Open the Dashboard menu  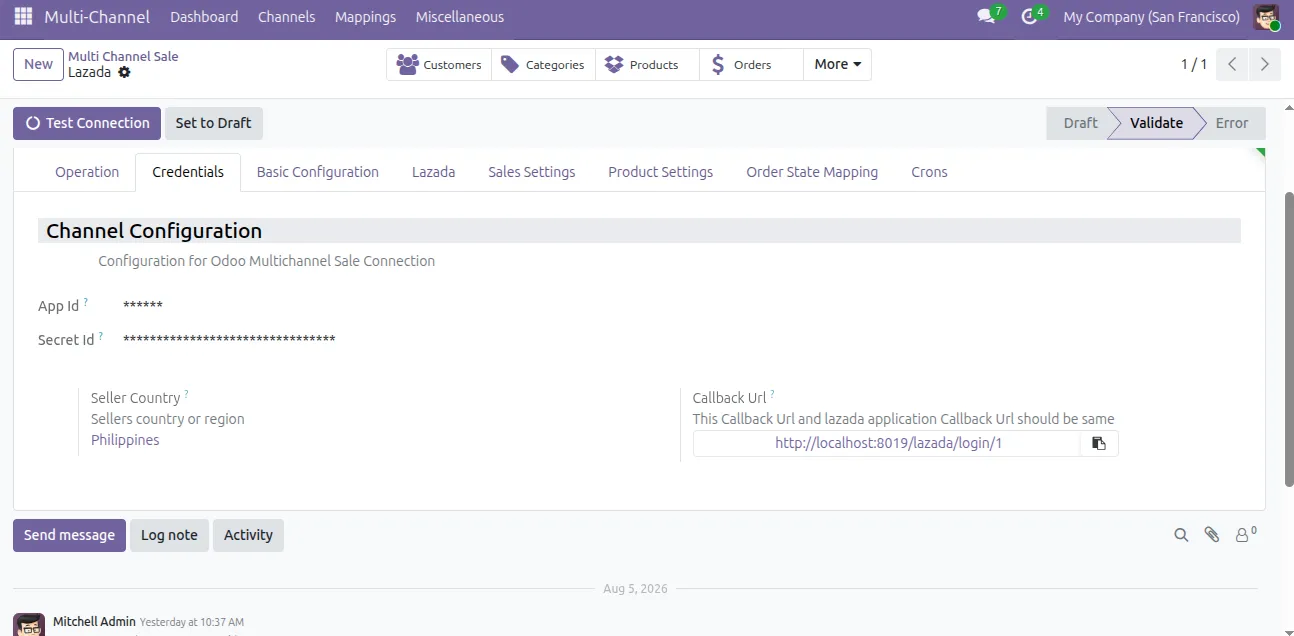click(204, 17)
